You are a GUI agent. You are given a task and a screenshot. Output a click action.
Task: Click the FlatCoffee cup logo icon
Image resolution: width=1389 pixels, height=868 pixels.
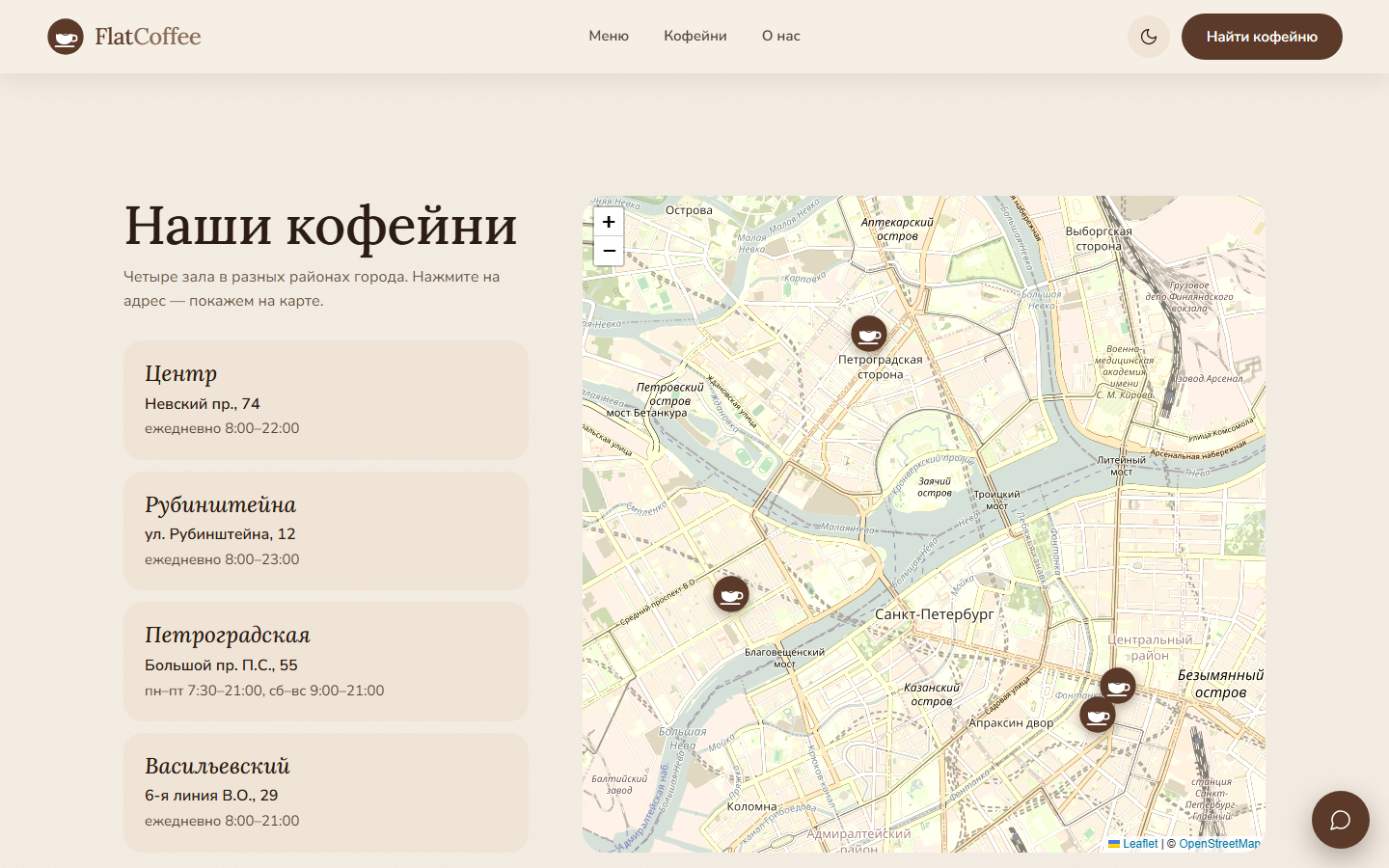(x=66, y=37)
